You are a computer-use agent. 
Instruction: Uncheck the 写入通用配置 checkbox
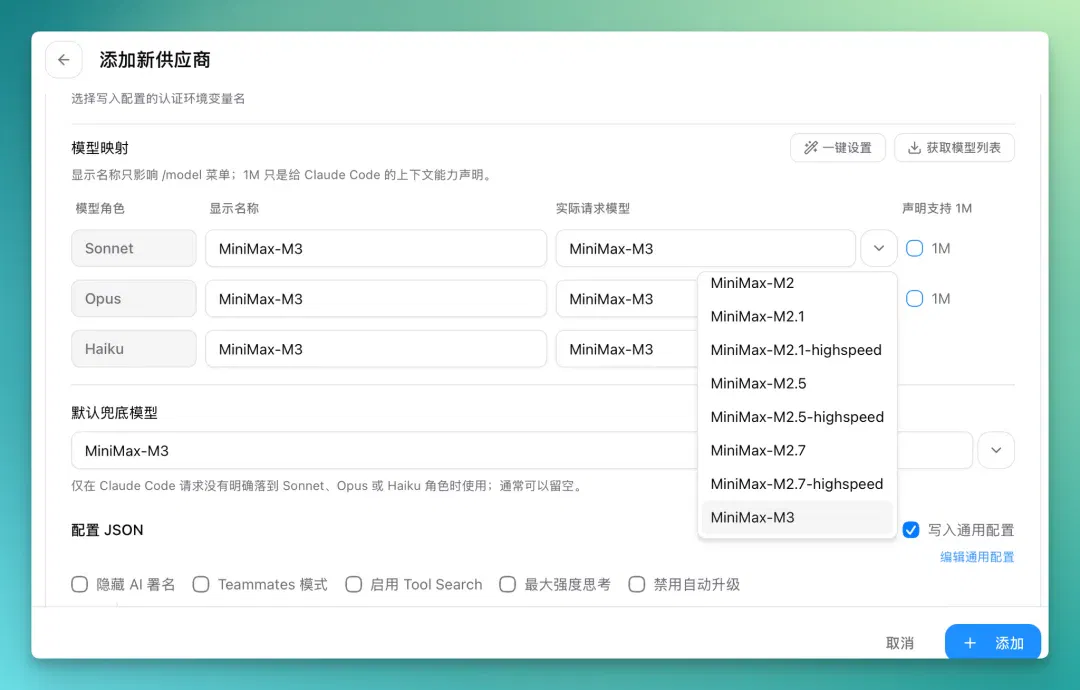911,530
